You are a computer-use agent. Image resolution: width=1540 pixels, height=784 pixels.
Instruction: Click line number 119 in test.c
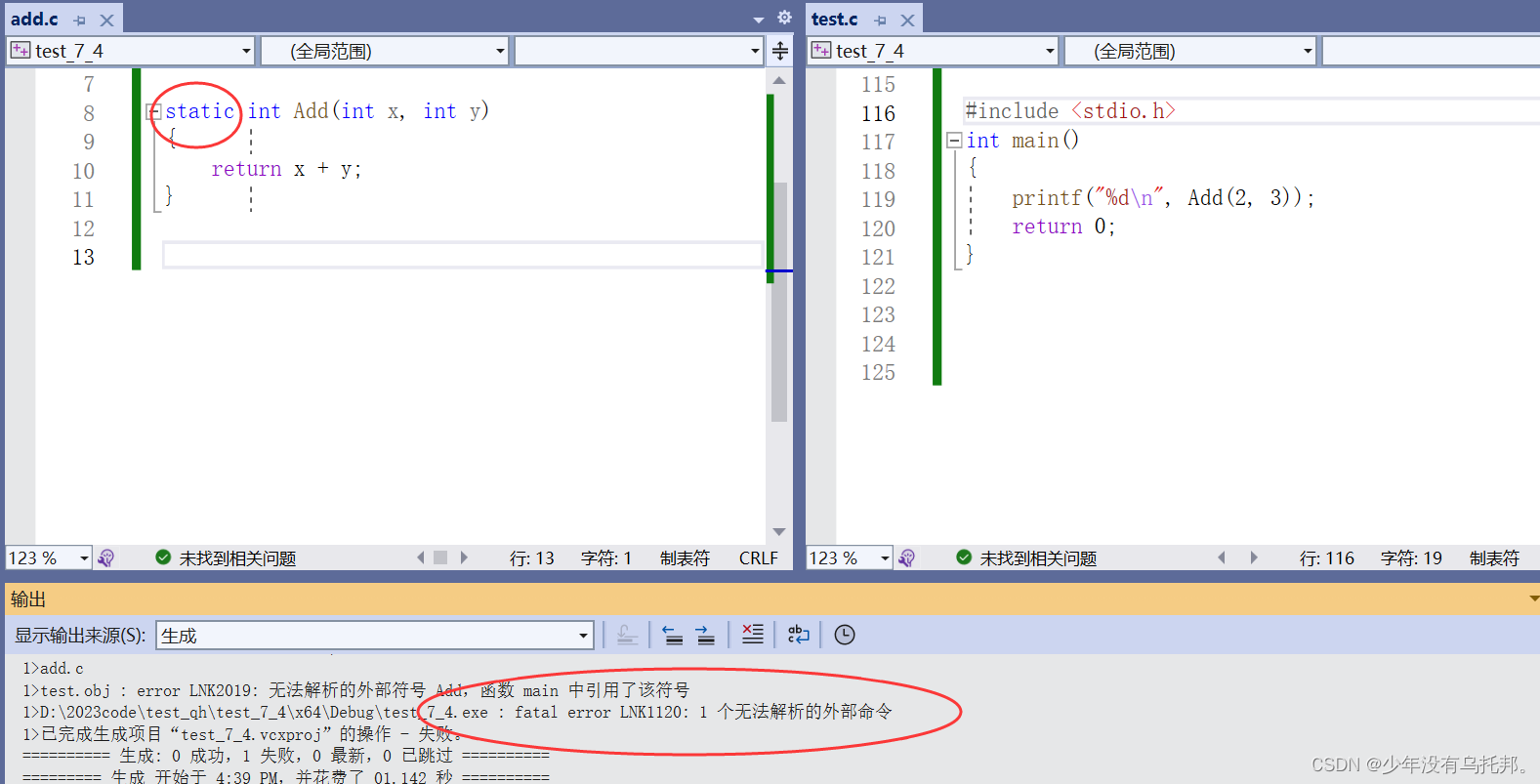tap(878, 199)
